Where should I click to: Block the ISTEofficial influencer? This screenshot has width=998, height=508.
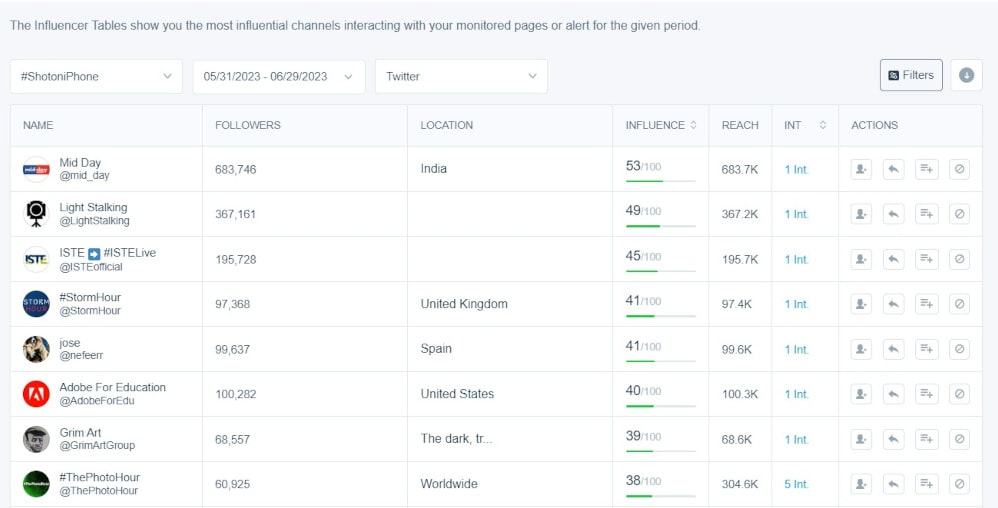(x=959, y=259)
